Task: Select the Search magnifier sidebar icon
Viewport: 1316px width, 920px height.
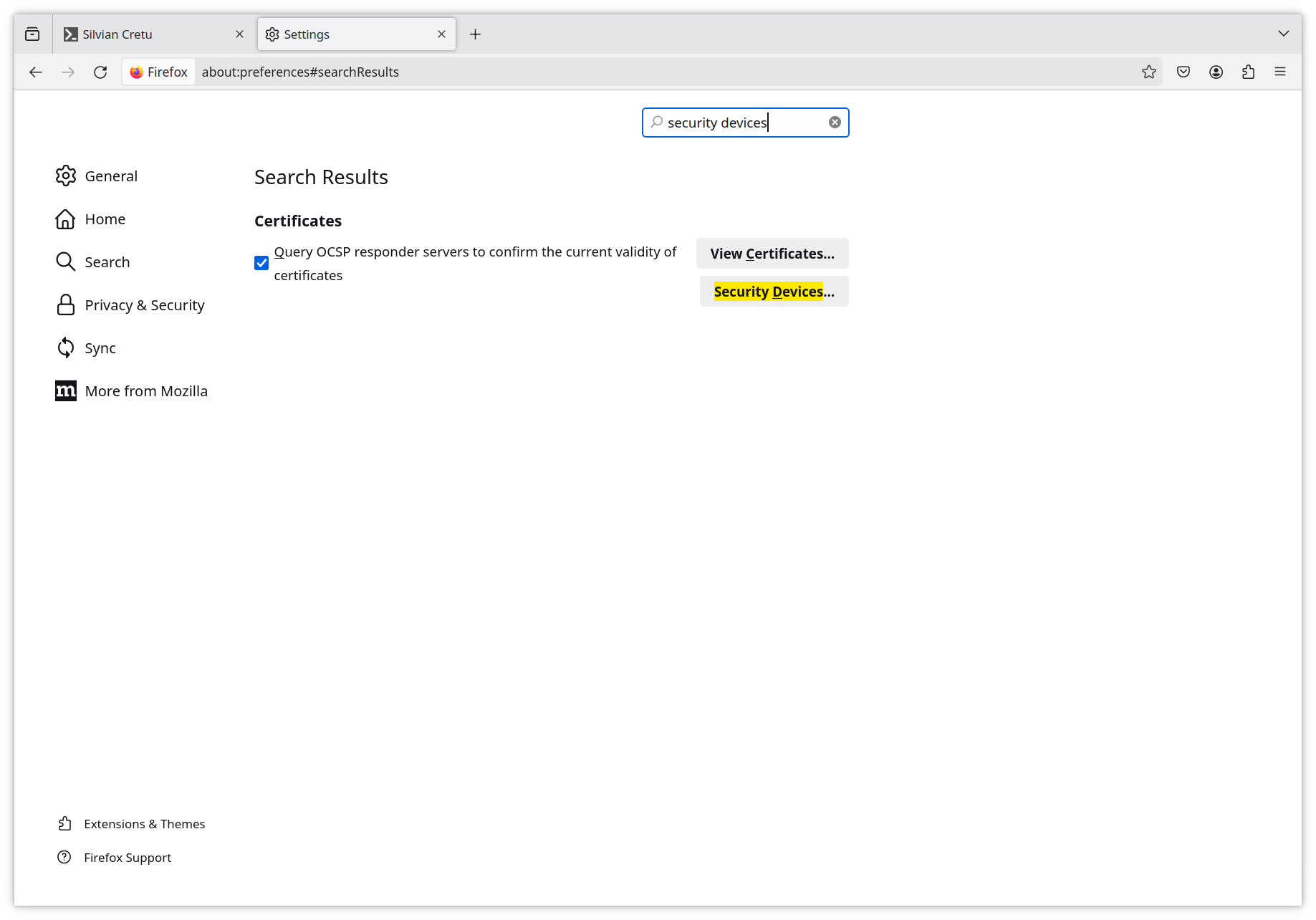Action: point(65,262)
